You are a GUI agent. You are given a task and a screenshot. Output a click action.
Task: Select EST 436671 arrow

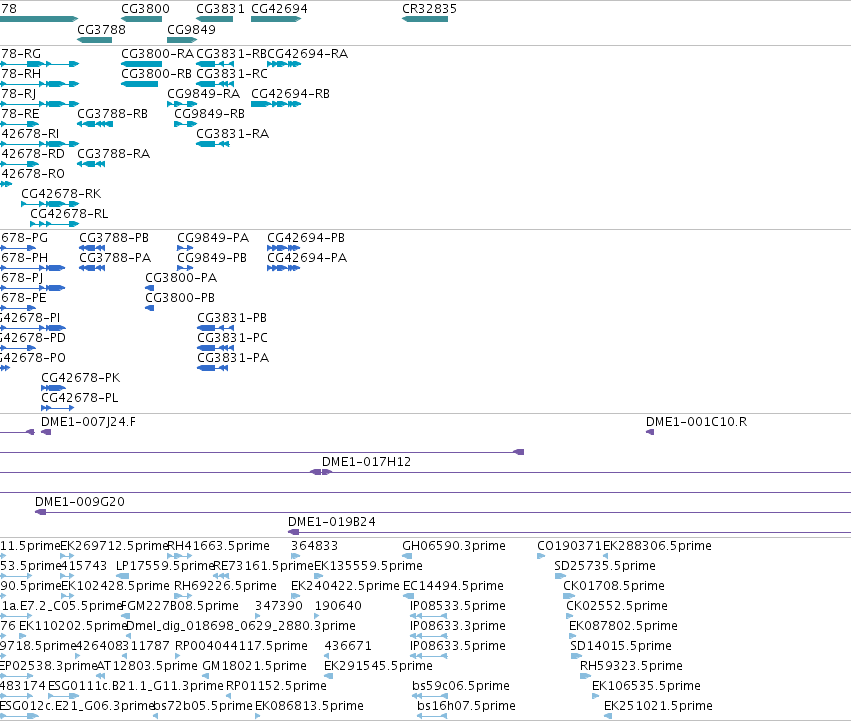click(327, 656)
